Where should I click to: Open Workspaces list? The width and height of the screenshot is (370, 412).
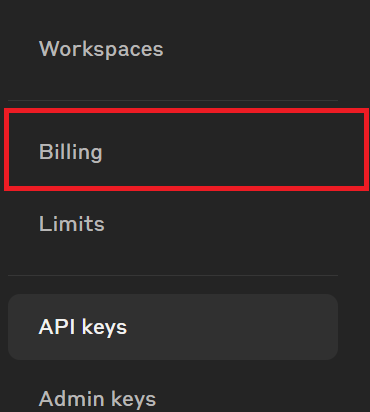tap(173, 49)
